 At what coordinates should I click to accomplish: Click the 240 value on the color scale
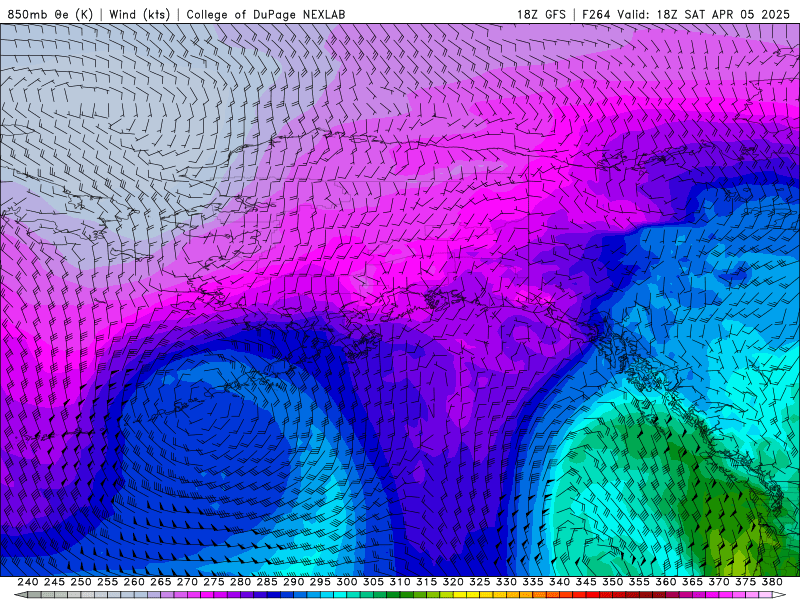click(28, 582)
